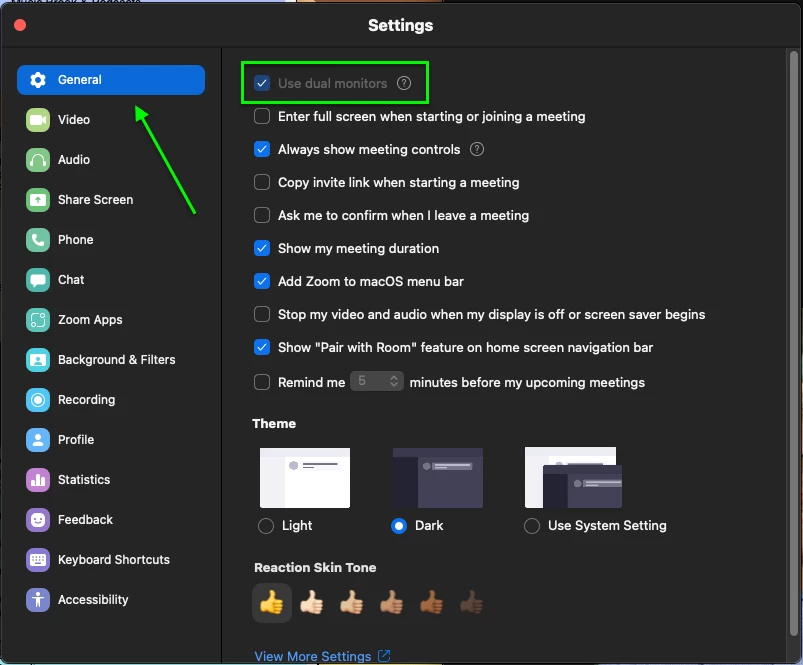Click the Recording circle icon
Screen dimensions: 803x665
(38, 400)
